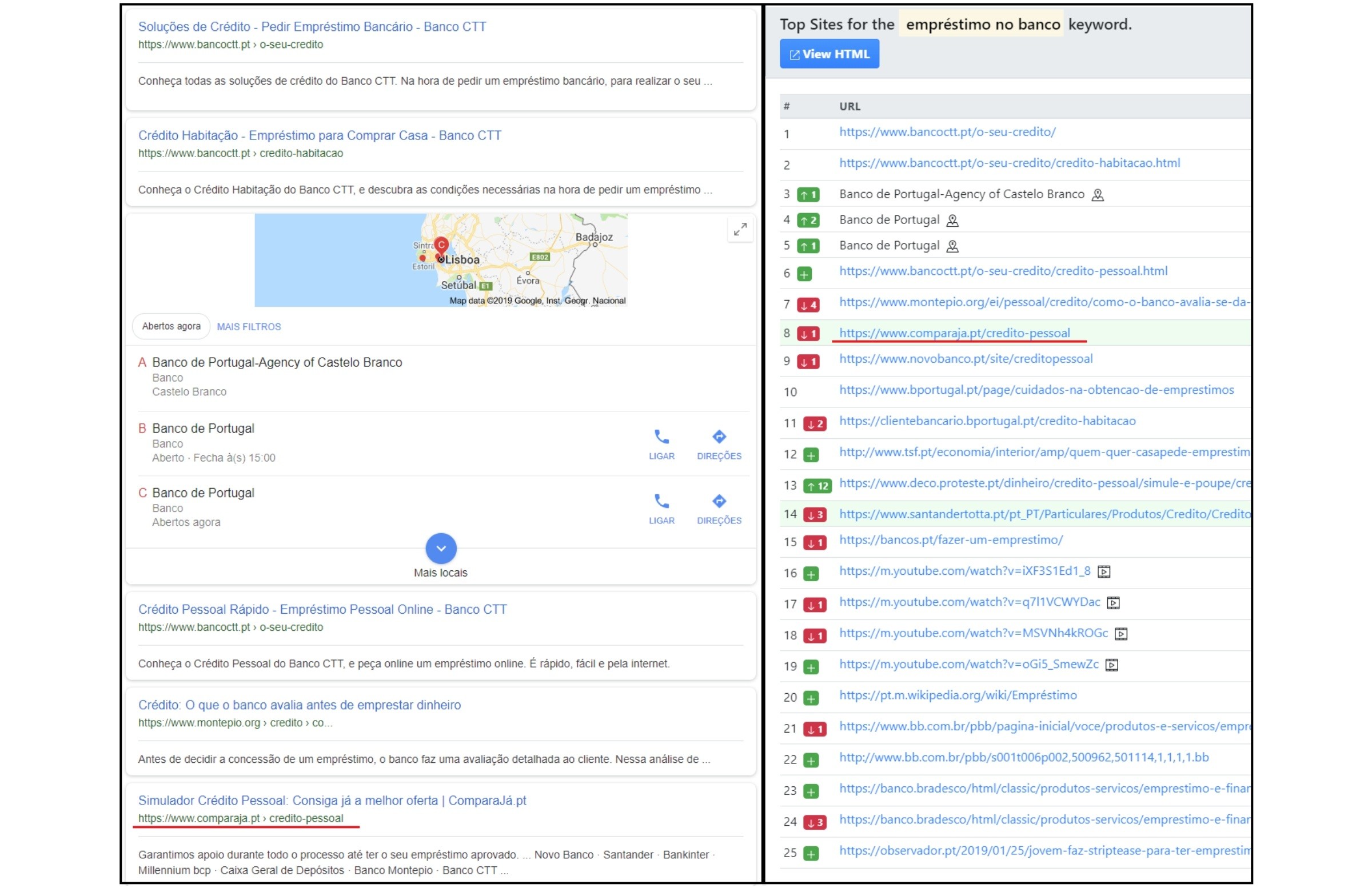1372x888 pixels.
Task: Open Crédito Habitação Banco CTT result title
Action: 320,135
